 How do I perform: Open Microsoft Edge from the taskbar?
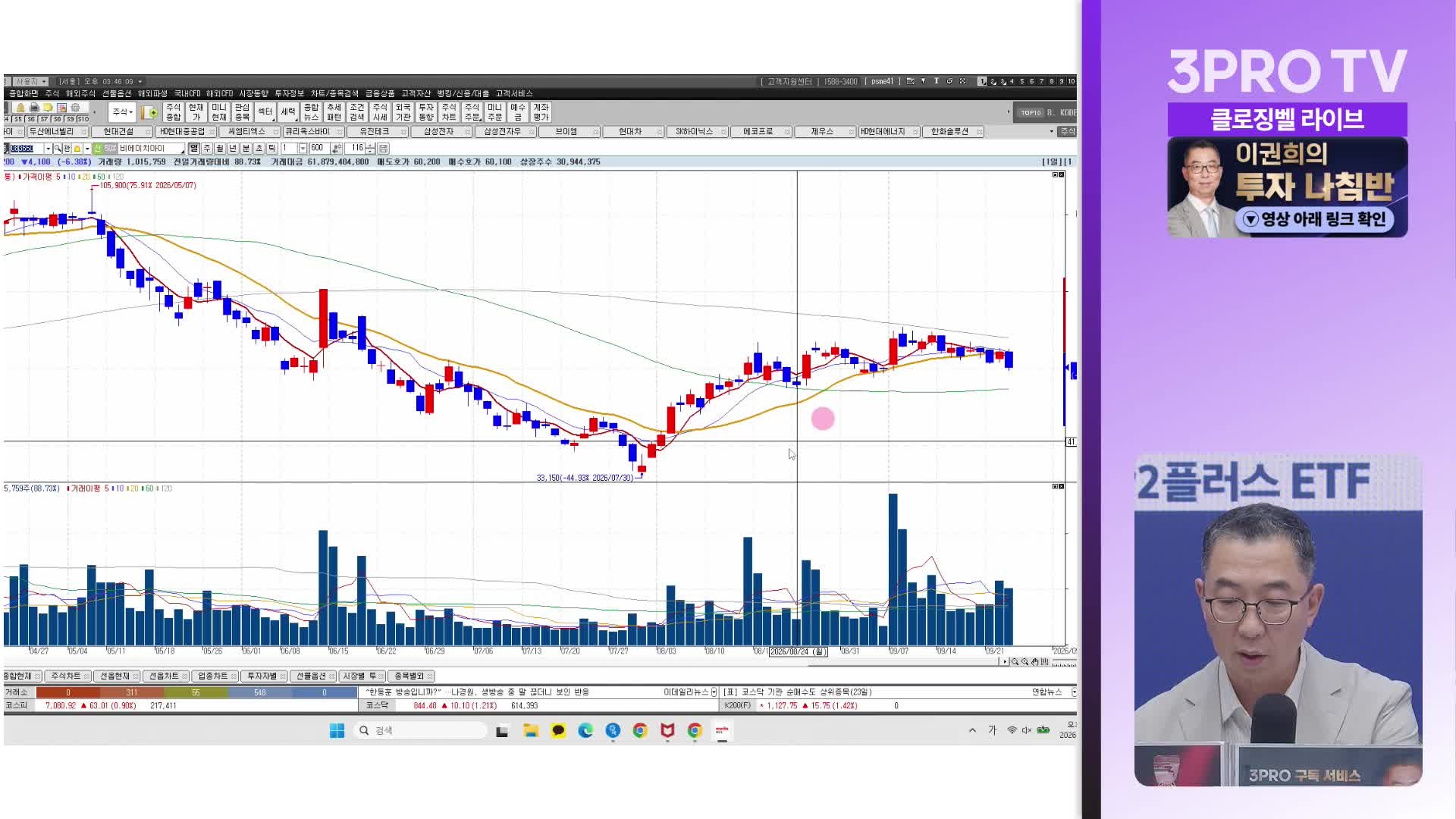pos(585,730)
